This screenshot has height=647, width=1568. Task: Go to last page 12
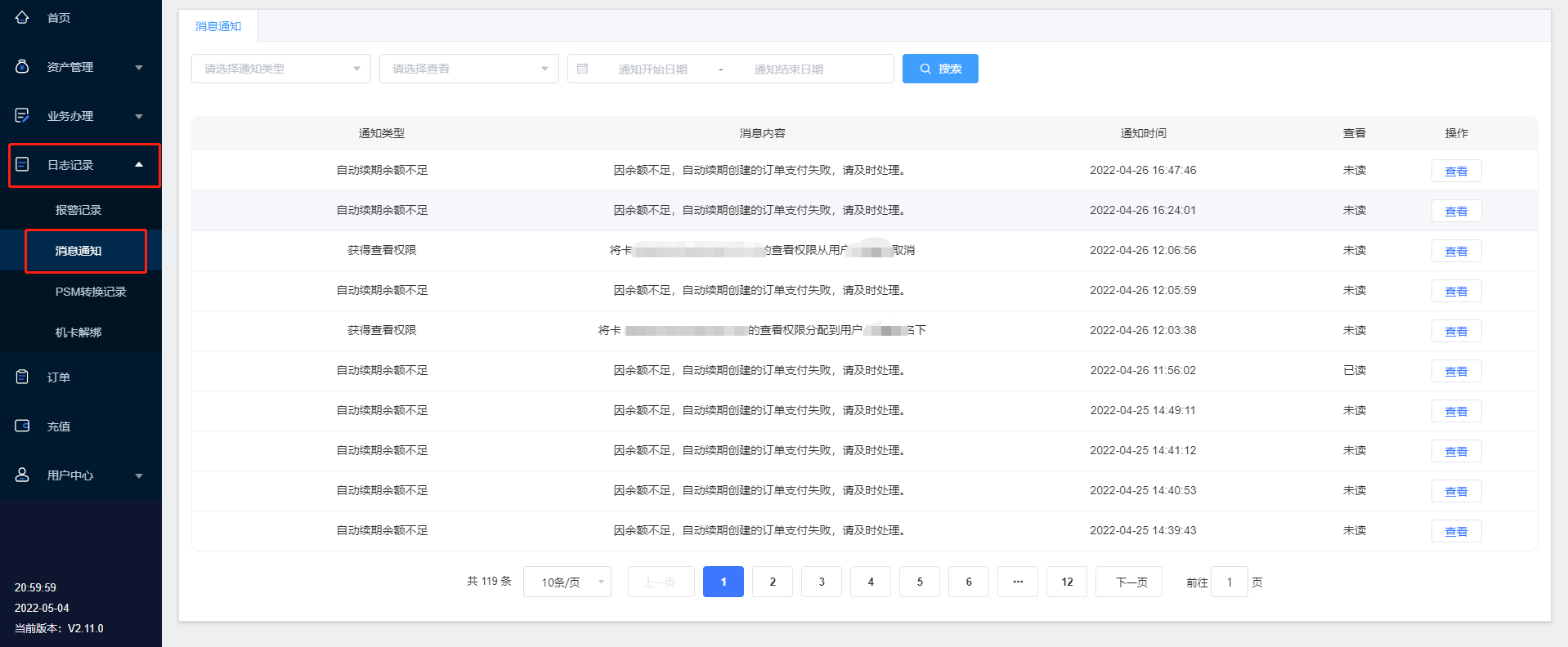(1067, 582)
